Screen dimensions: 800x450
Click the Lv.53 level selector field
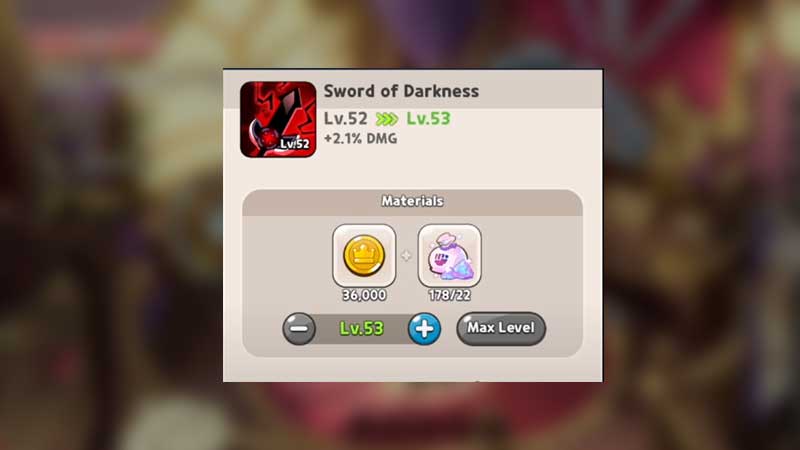(362, 329)
